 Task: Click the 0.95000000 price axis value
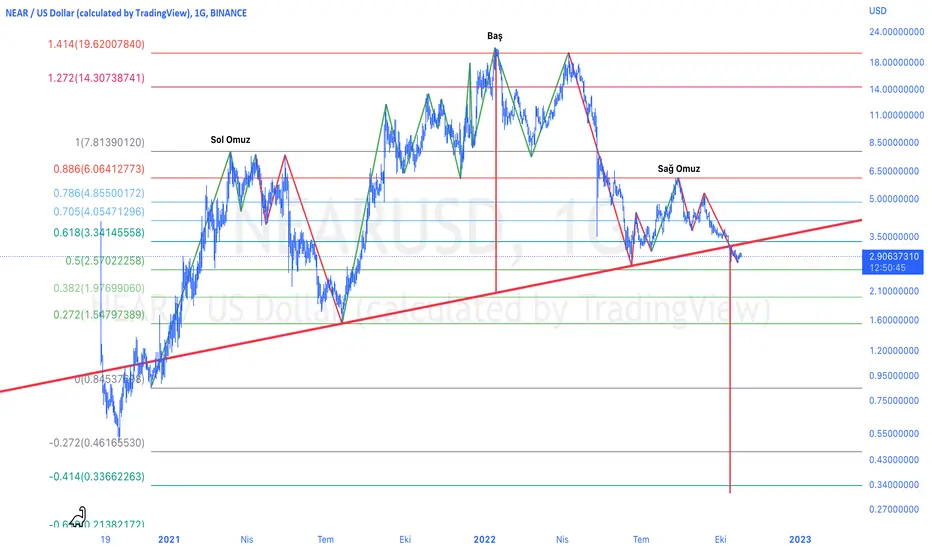[896, 376]
